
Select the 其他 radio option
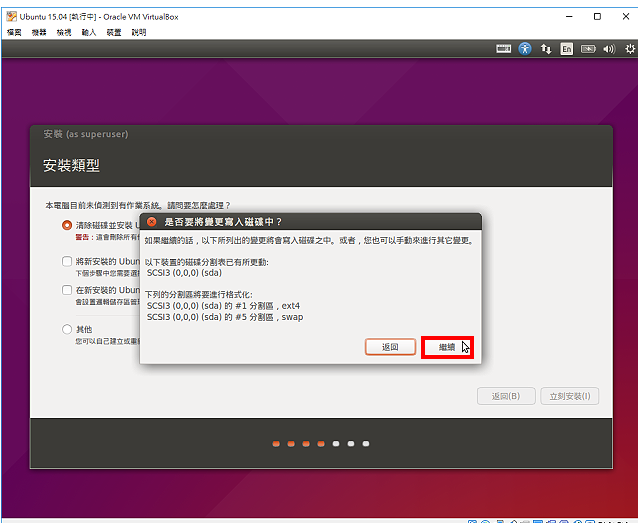(x=67, y=329)
